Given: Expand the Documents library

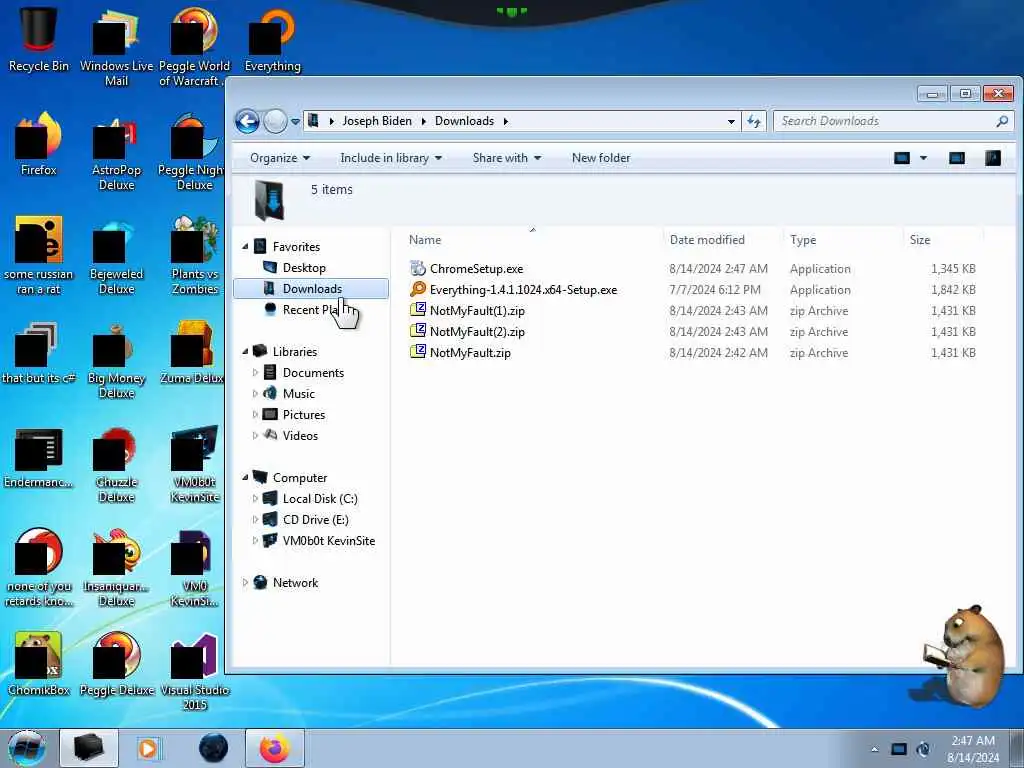Looking at the screenshot, I should pyautogui.click(x=255, y=372).
